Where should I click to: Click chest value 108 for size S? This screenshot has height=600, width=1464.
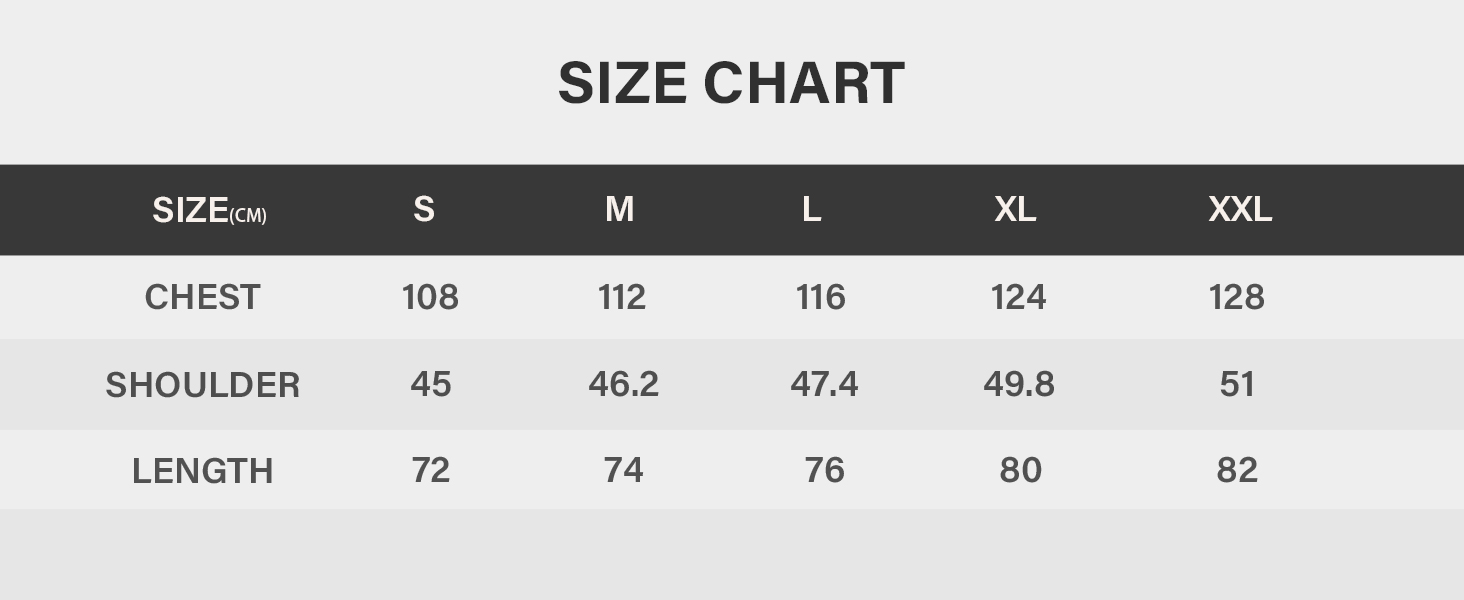430,297
